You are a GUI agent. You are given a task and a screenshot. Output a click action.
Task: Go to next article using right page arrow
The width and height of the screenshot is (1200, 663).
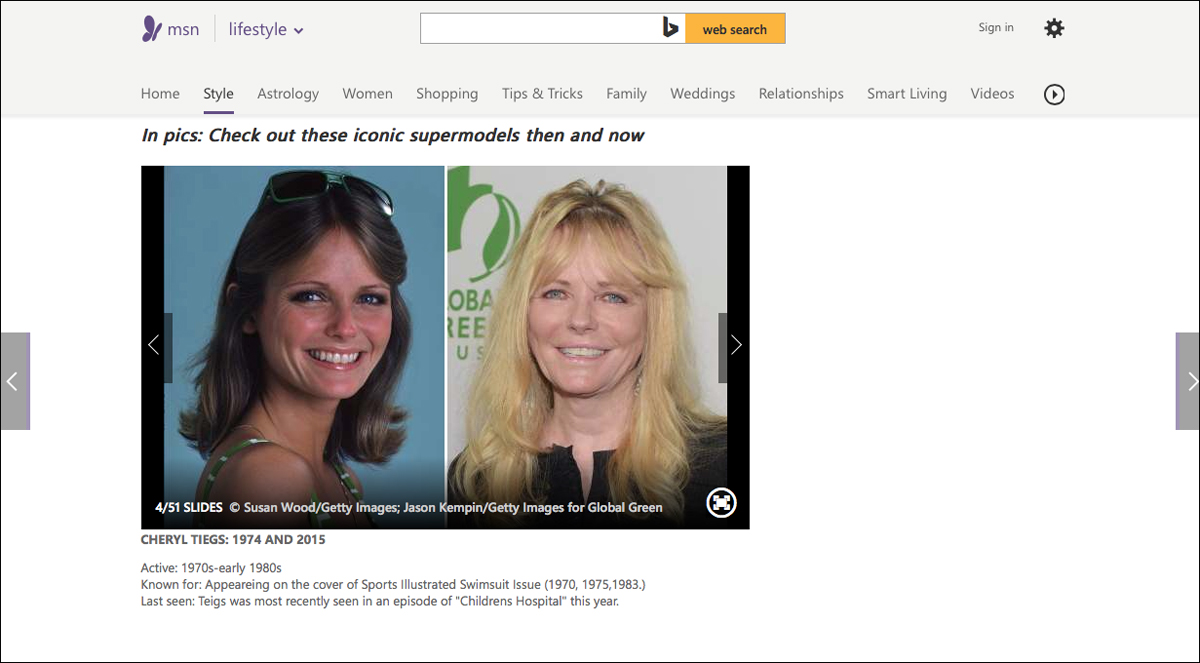(x=1188, y=381)
